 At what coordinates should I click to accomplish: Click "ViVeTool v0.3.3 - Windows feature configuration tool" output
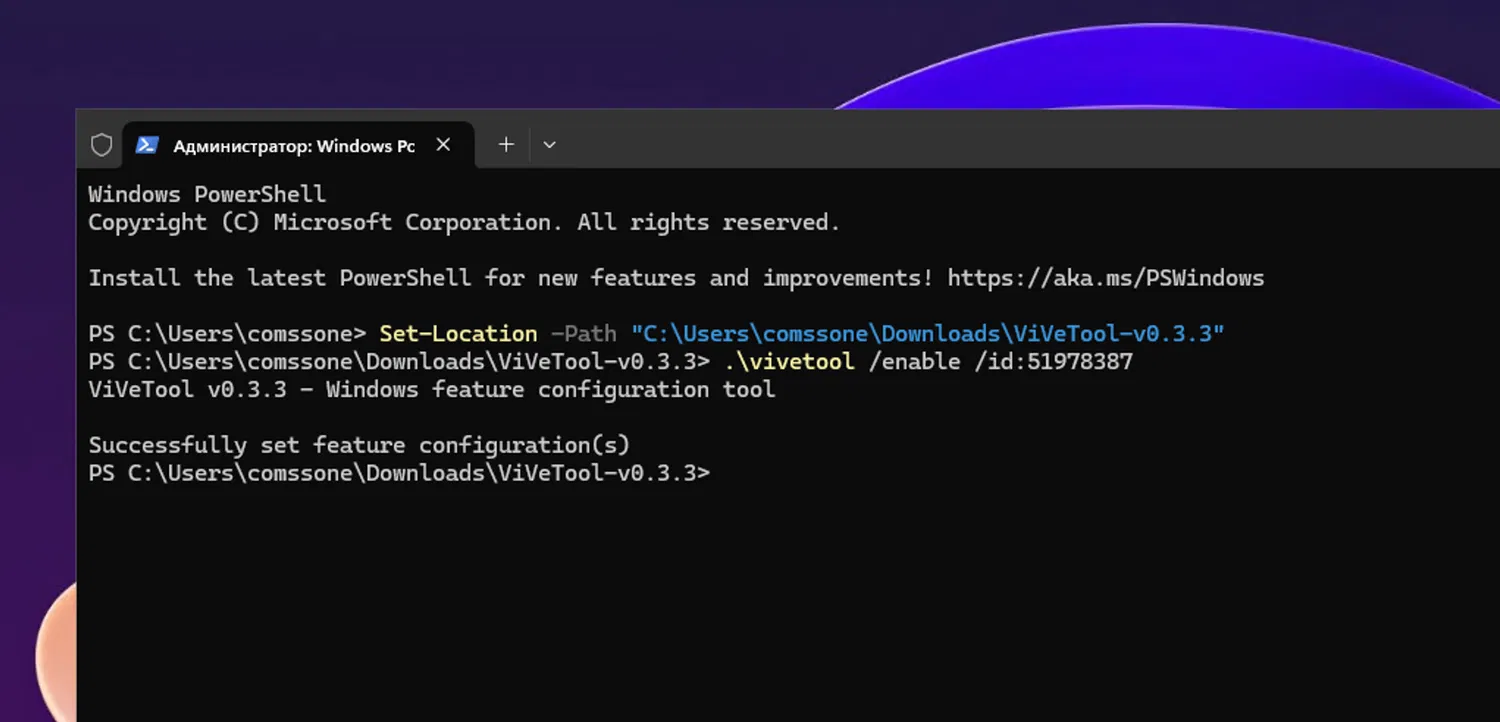(x=432, y=389)
